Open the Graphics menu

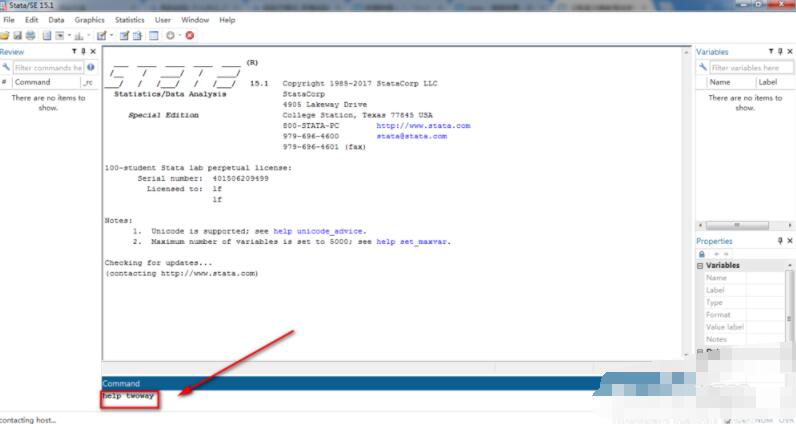(x=89, y=20)
